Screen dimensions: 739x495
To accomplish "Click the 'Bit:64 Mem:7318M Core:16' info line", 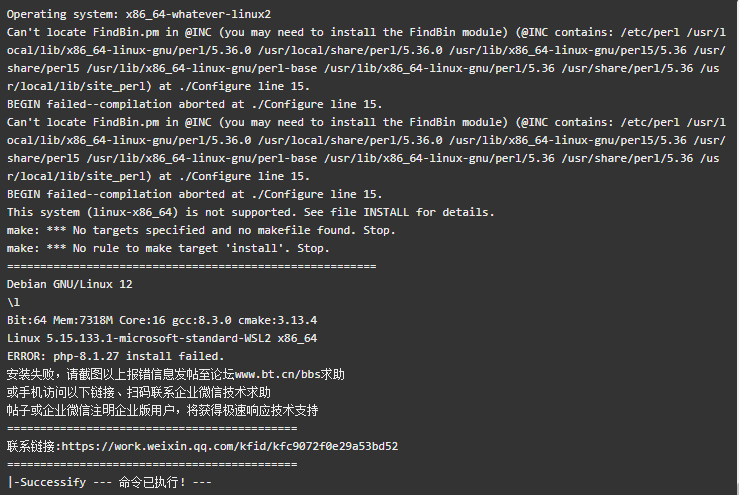I will [x=162, y=320].
